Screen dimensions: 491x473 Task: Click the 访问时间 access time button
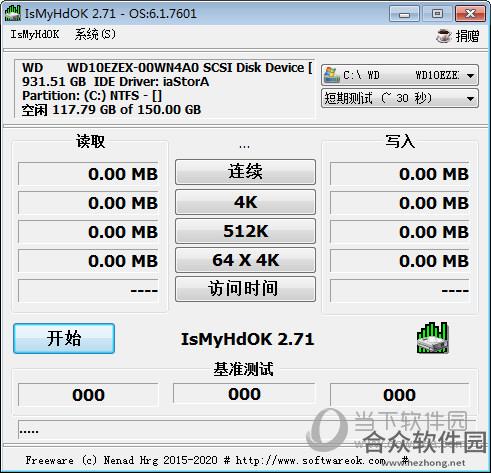(x=245, y=289)
